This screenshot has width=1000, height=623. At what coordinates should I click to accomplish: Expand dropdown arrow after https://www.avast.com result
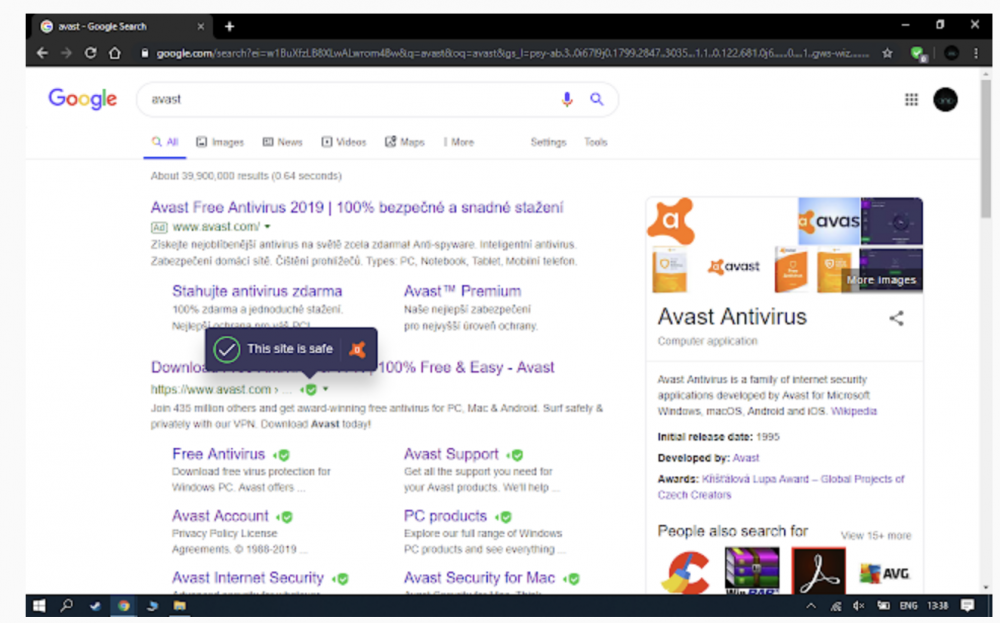tap(325, 389)
